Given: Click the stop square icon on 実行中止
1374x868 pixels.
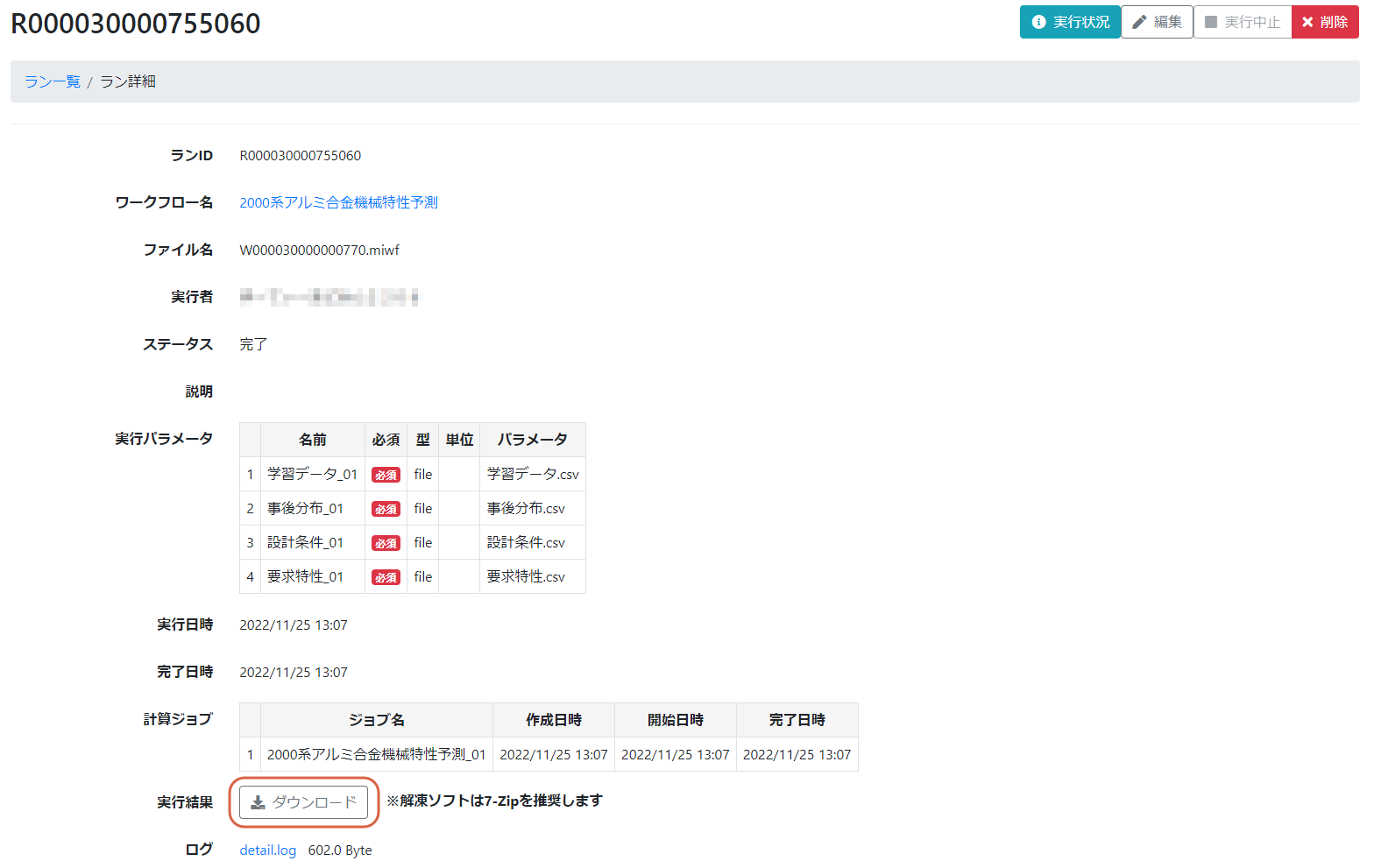Looking at the screenshot, I should [1211, 22].
